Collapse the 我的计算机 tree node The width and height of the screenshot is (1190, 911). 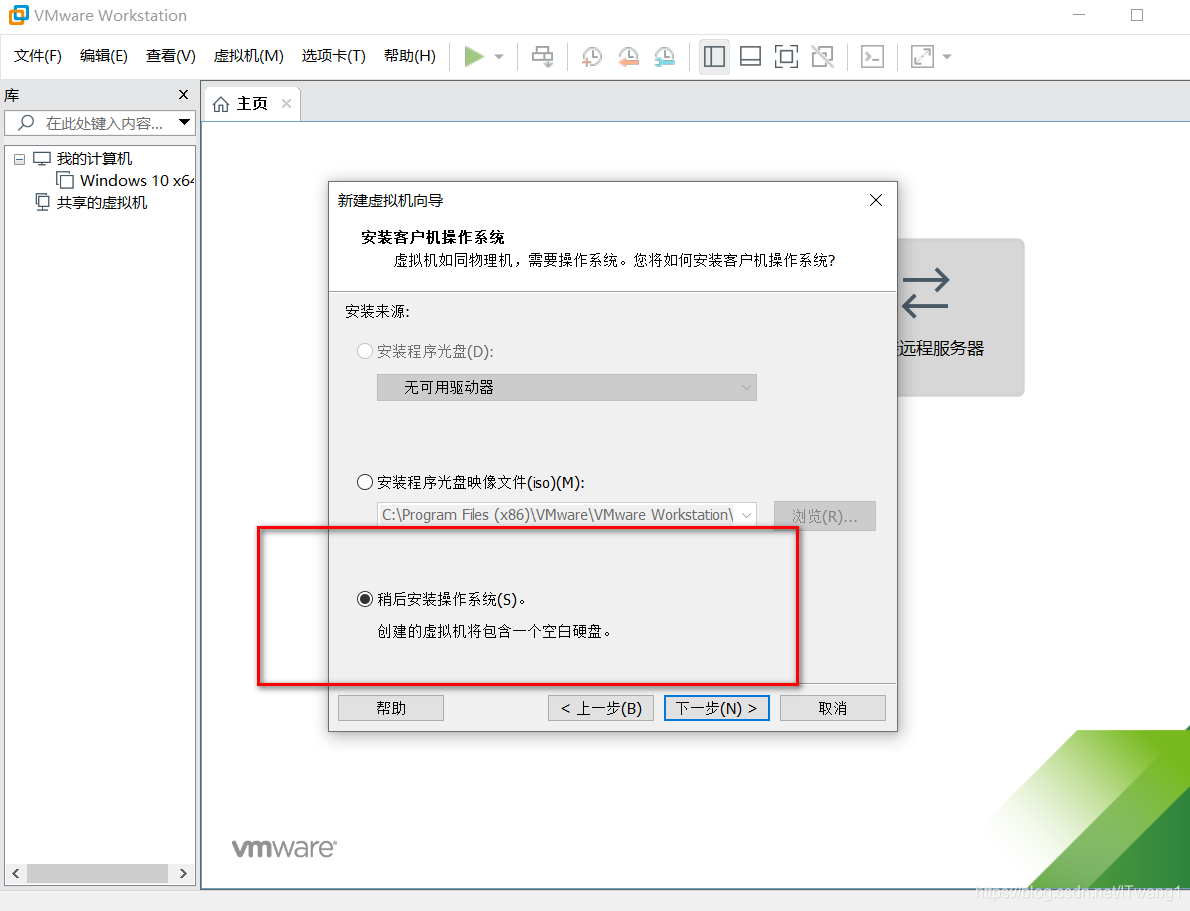[20, 159]
